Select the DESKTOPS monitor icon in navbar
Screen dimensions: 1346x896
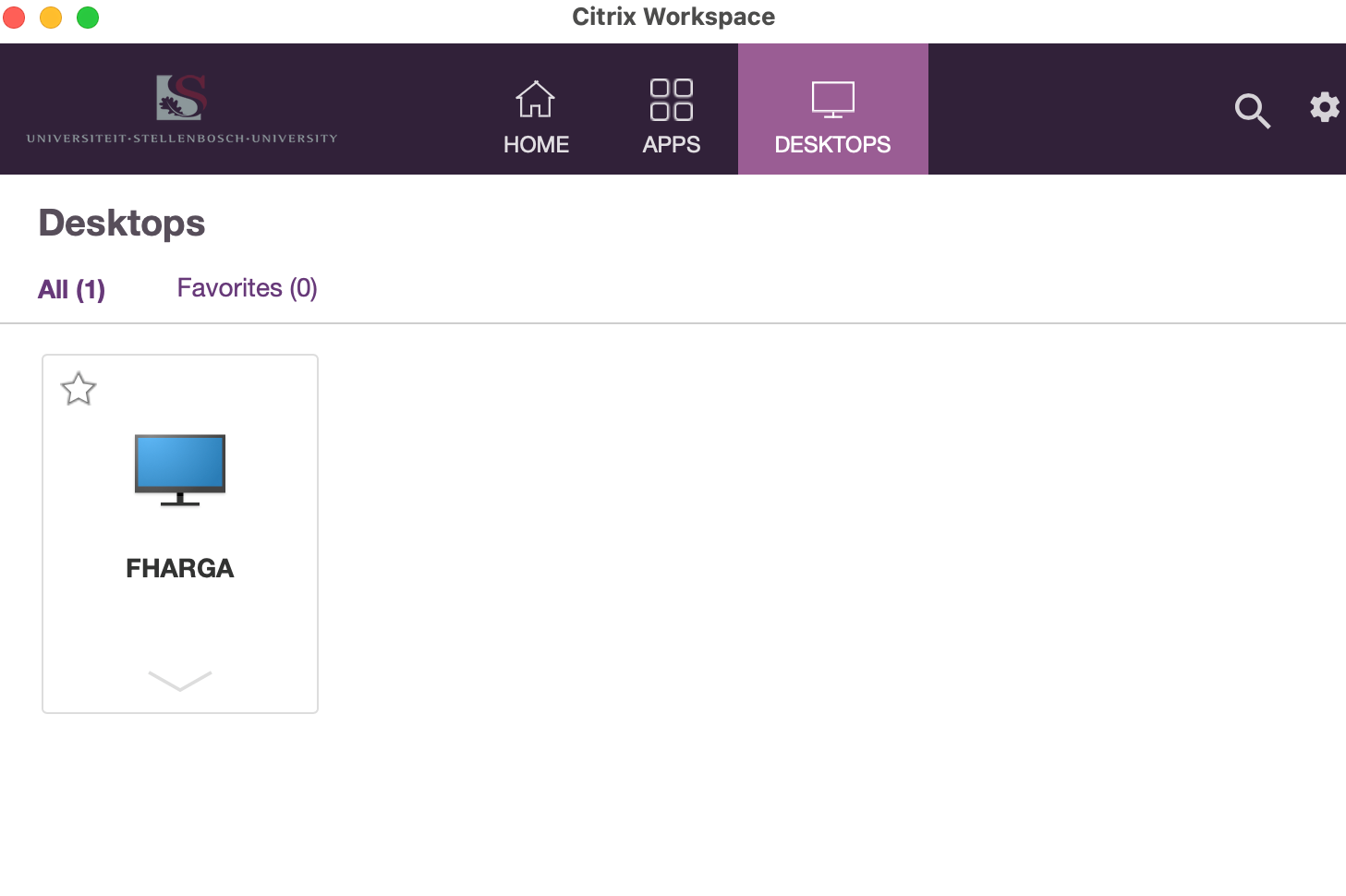832,100
